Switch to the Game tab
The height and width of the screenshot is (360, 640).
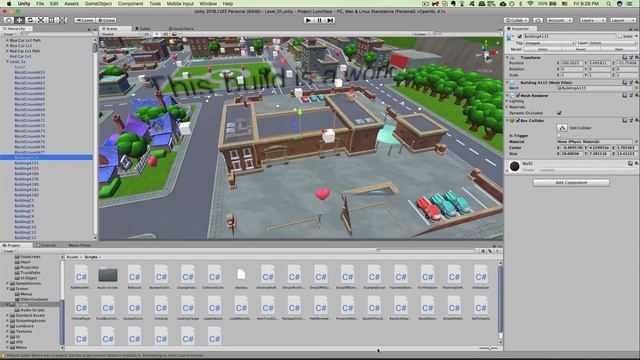click(143, 29)
